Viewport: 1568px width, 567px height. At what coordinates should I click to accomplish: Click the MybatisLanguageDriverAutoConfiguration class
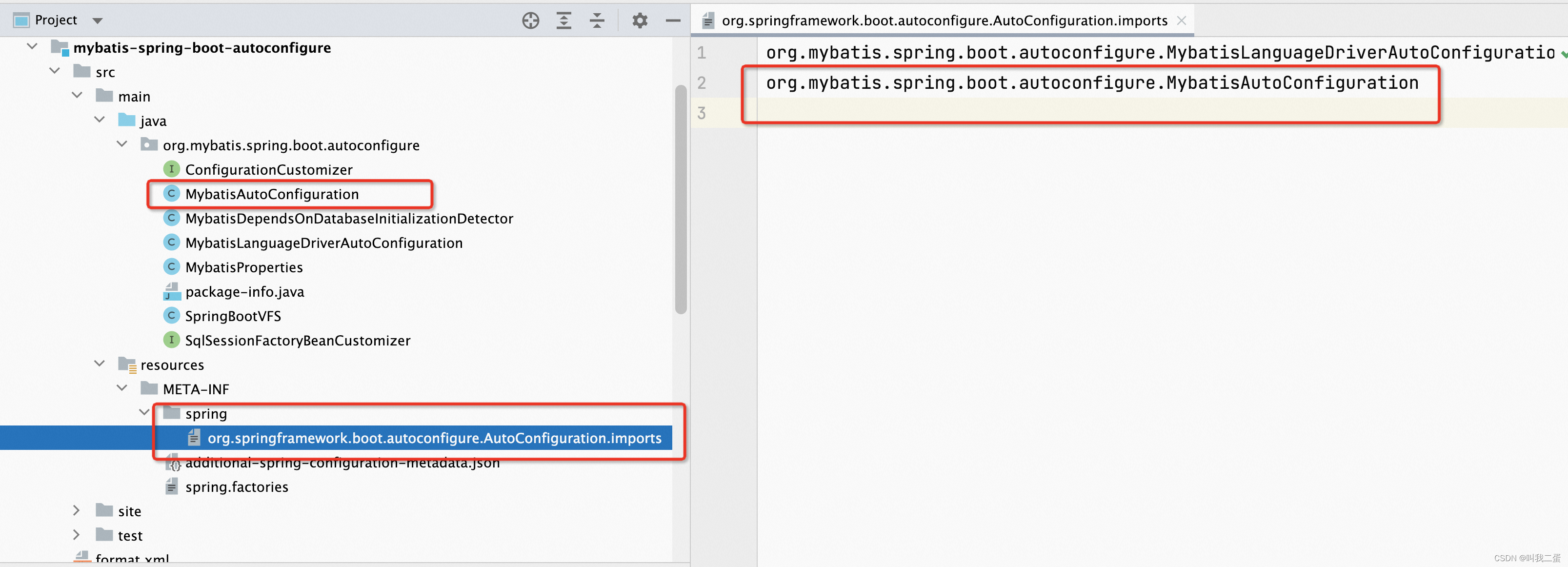323,242
